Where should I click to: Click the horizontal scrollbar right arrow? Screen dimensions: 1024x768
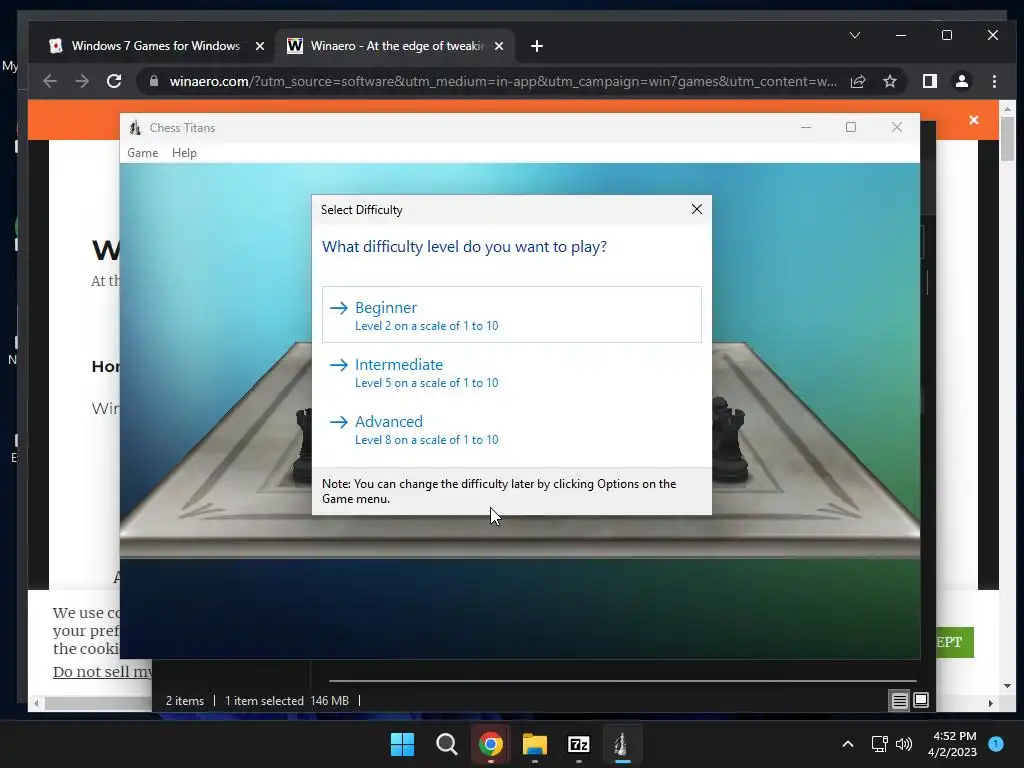coord(991,703)
